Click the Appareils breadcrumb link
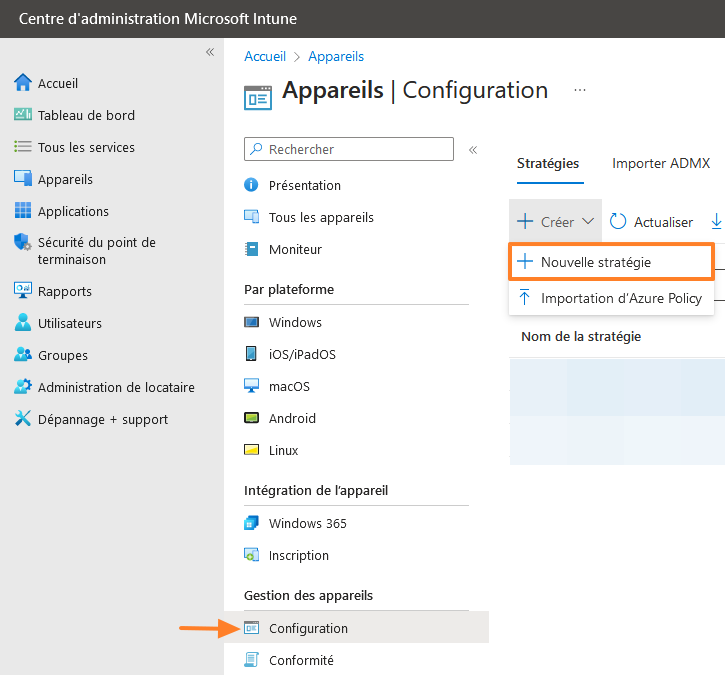This screenshot has width=725, height=675. coord(336,56)
